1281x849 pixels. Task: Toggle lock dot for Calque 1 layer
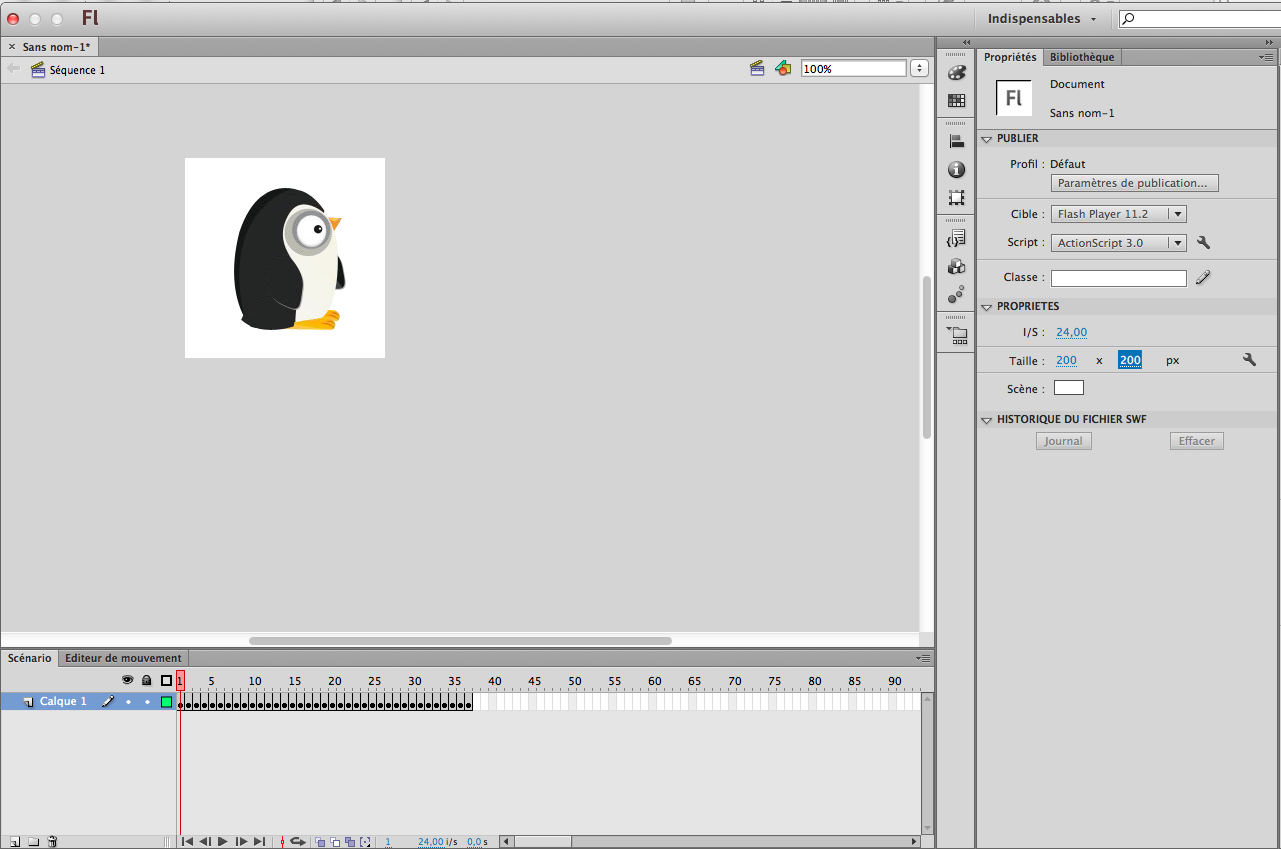click(147, 702)
